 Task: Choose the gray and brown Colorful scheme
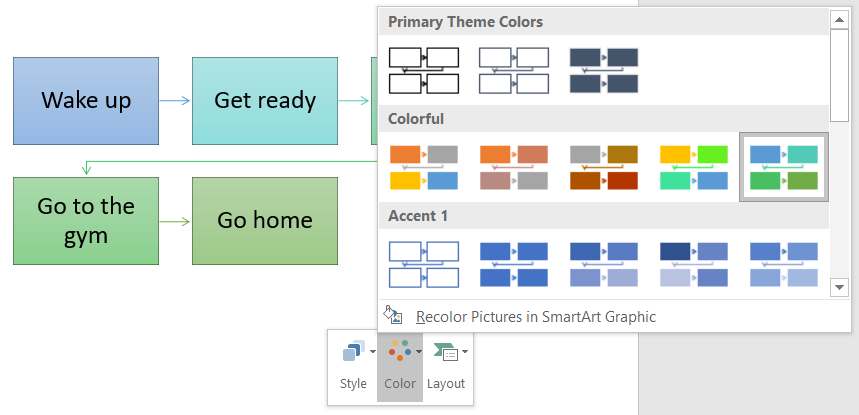tap(604, 168)
